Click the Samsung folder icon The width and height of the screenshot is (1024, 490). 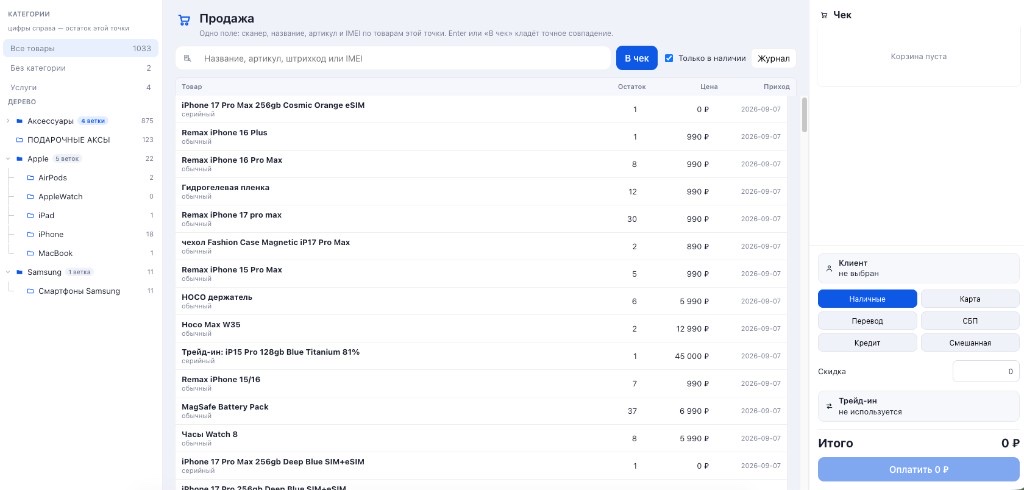(x=20, y=272)
